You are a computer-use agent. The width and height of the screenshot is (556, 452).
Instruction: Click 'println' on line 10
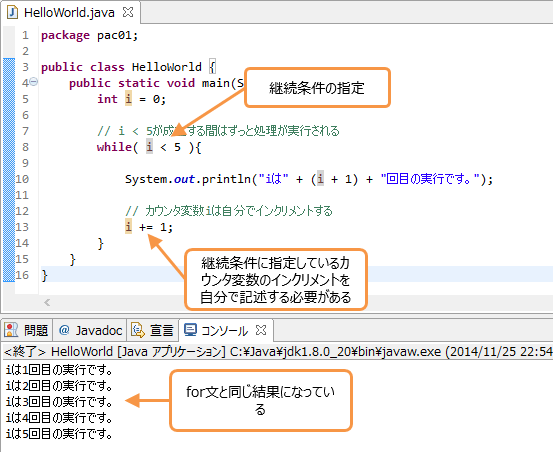[226, 179]
